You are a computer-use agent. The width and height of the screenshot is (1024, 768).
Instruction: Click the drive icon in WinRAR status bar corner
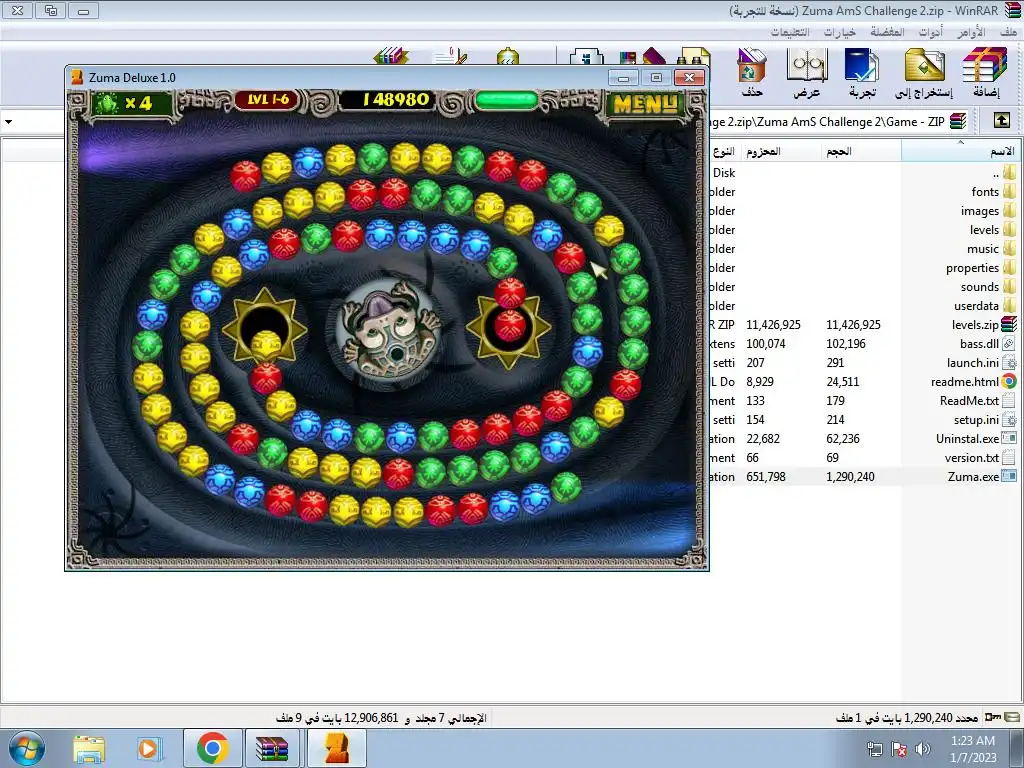(x=1012, y=717)
